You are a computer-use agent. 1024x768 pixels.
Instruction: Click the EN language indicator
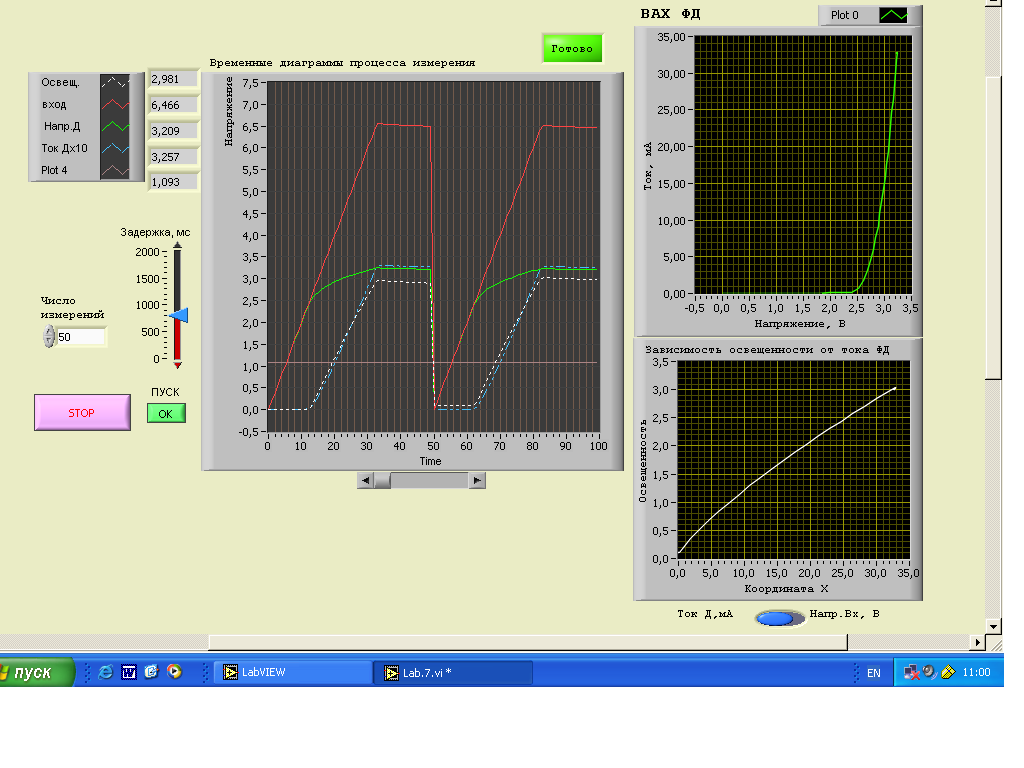click(874, 673)
